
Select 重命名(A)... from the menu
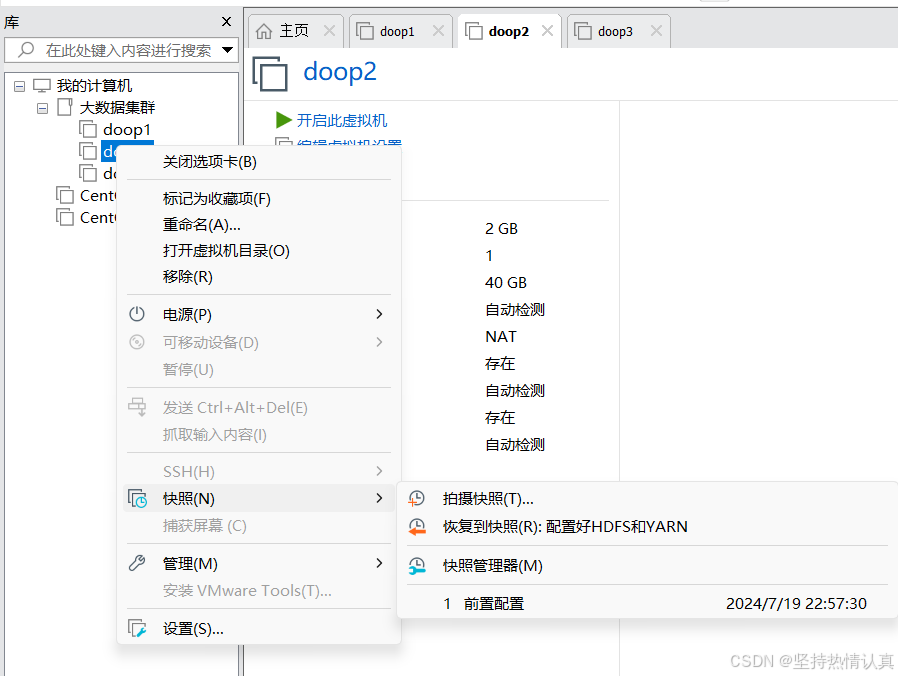(259, 225)
